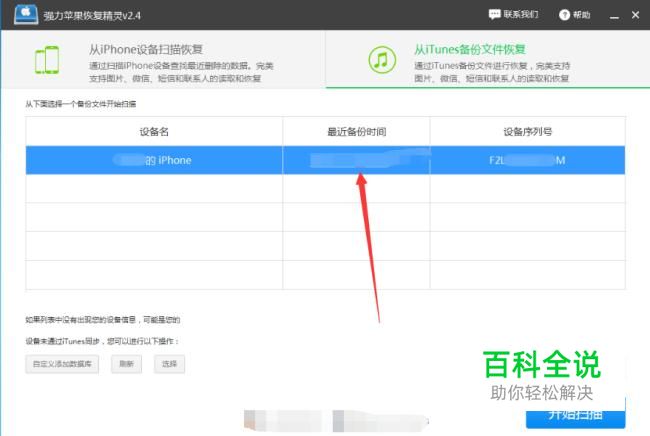Click the green iTunes music note icon
This screenshot has width=650, height=436.
[x=382, y=60]
